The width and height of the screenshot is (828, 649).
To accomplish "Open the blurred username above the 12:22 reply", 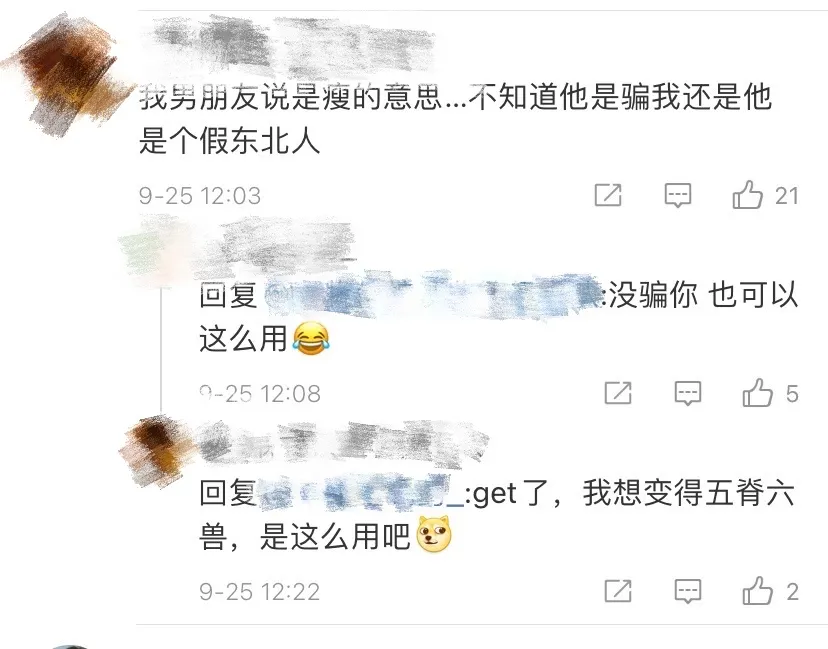I will tap(343, 445).
